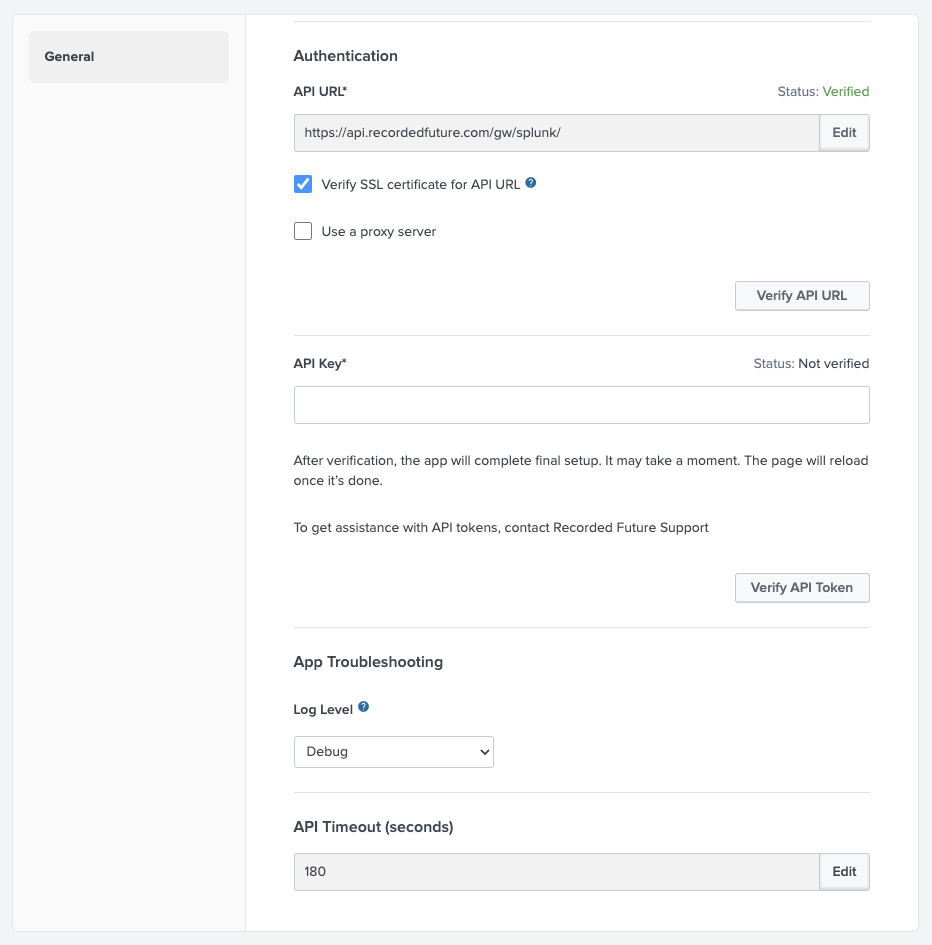Toggle the Use a proxy server checkbox
Screen dimensions: 932x945
coord(303,232)
